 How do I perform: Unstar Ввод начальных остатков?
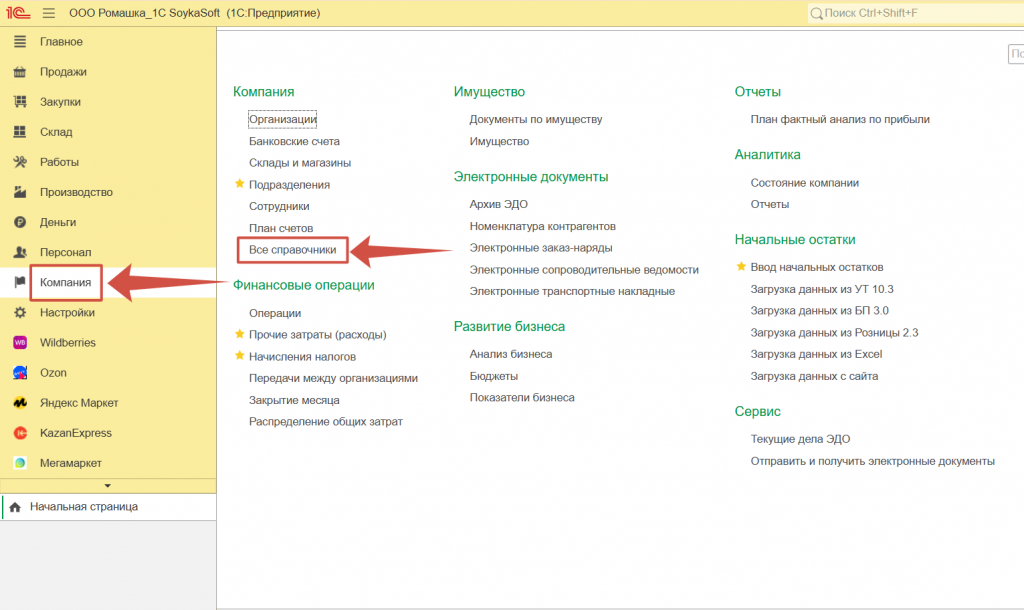click(x=741, y=267)
